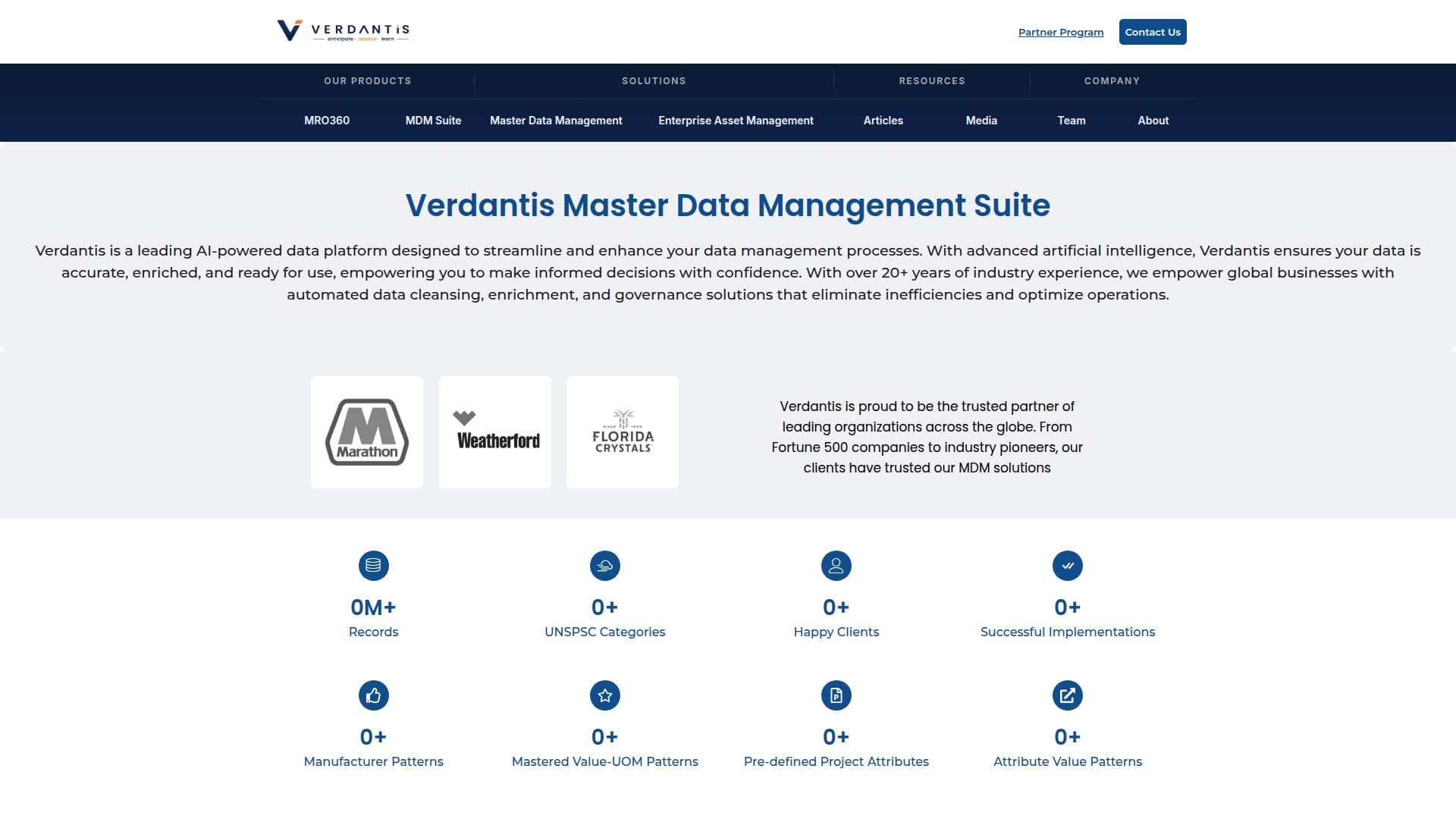Click the Pre-defined Project Attributes document icon

click(836, 695)
